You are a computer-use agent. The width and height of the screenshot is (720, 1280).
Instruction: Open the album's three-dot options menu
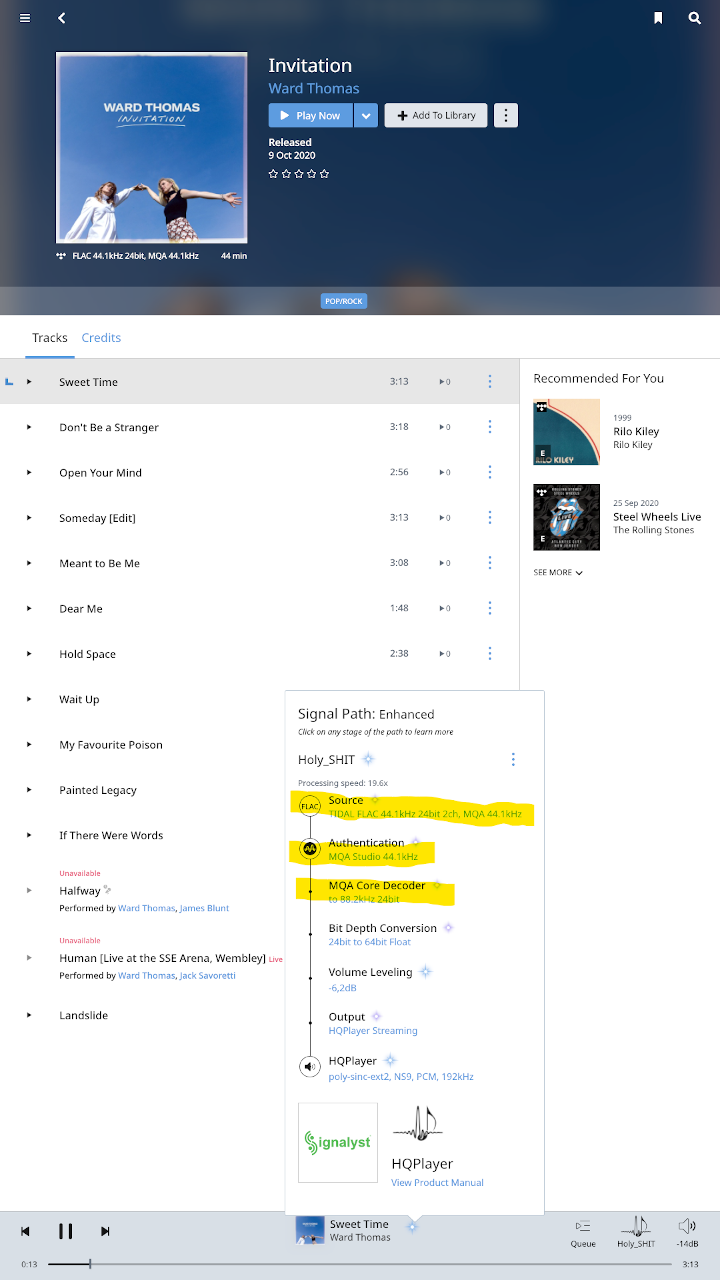pyautogui.click(x=506, y=116)
